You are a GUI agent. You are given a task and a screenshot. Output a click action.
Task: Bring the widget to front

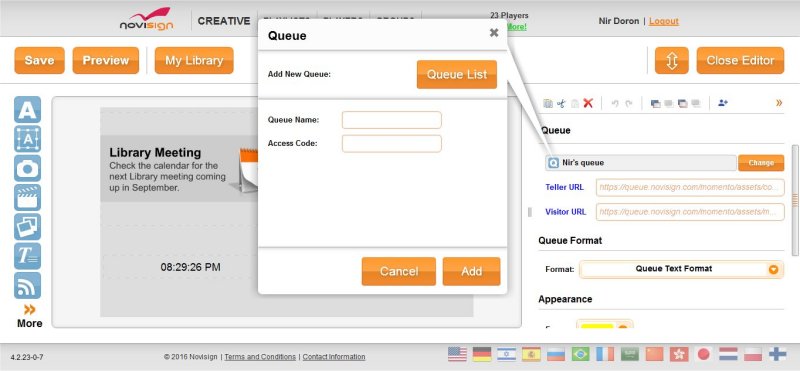coord(656,104)
